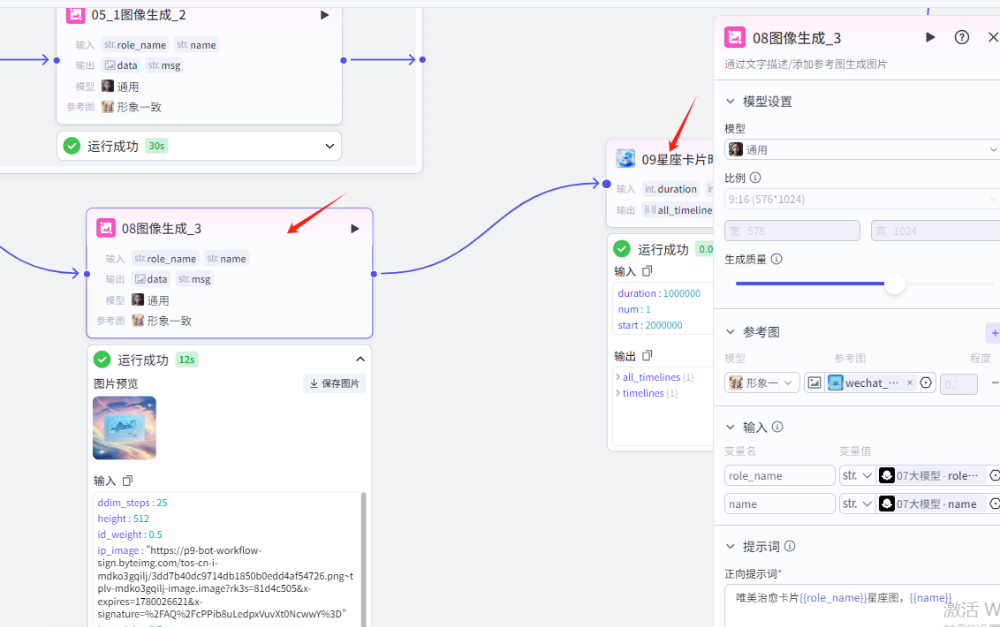Expand the 运行成功 30s run details
This screenshot has height=627, width=1000.
pos(328,145)
